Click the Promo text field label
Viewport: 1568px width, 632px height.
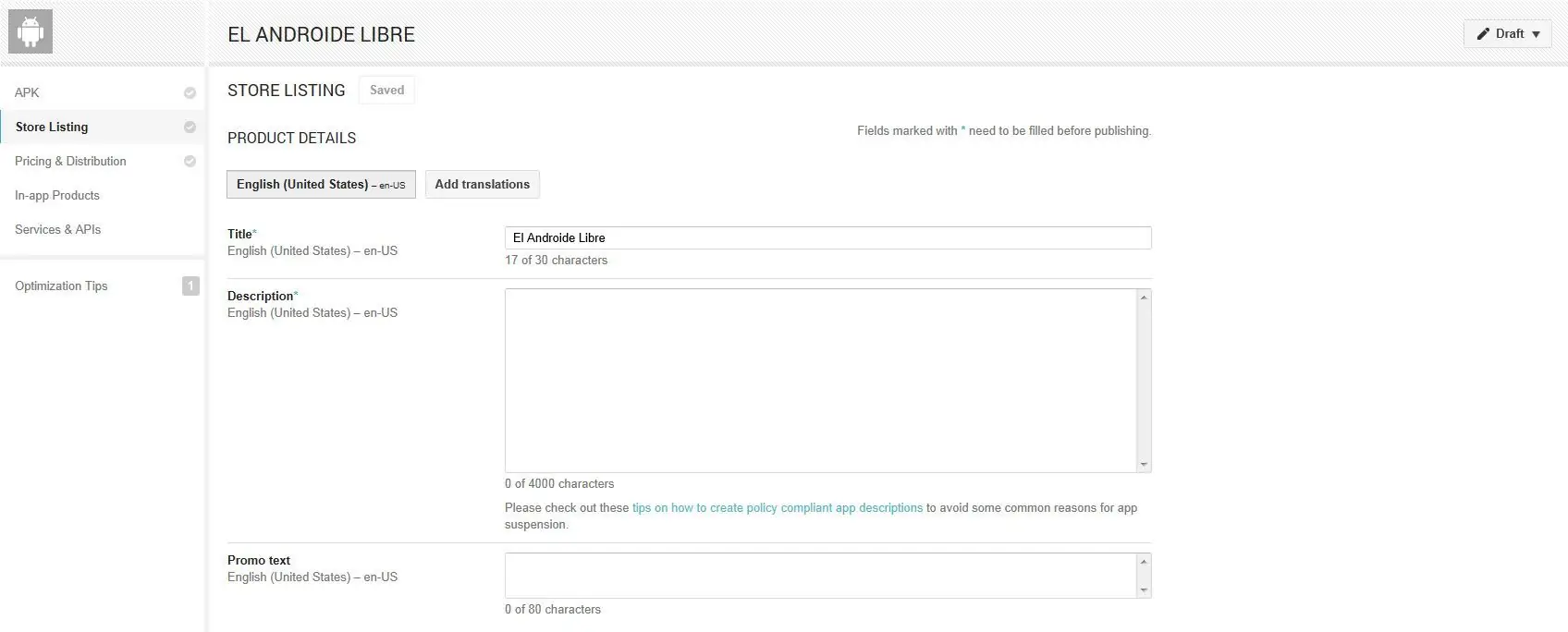pos(259,560)
